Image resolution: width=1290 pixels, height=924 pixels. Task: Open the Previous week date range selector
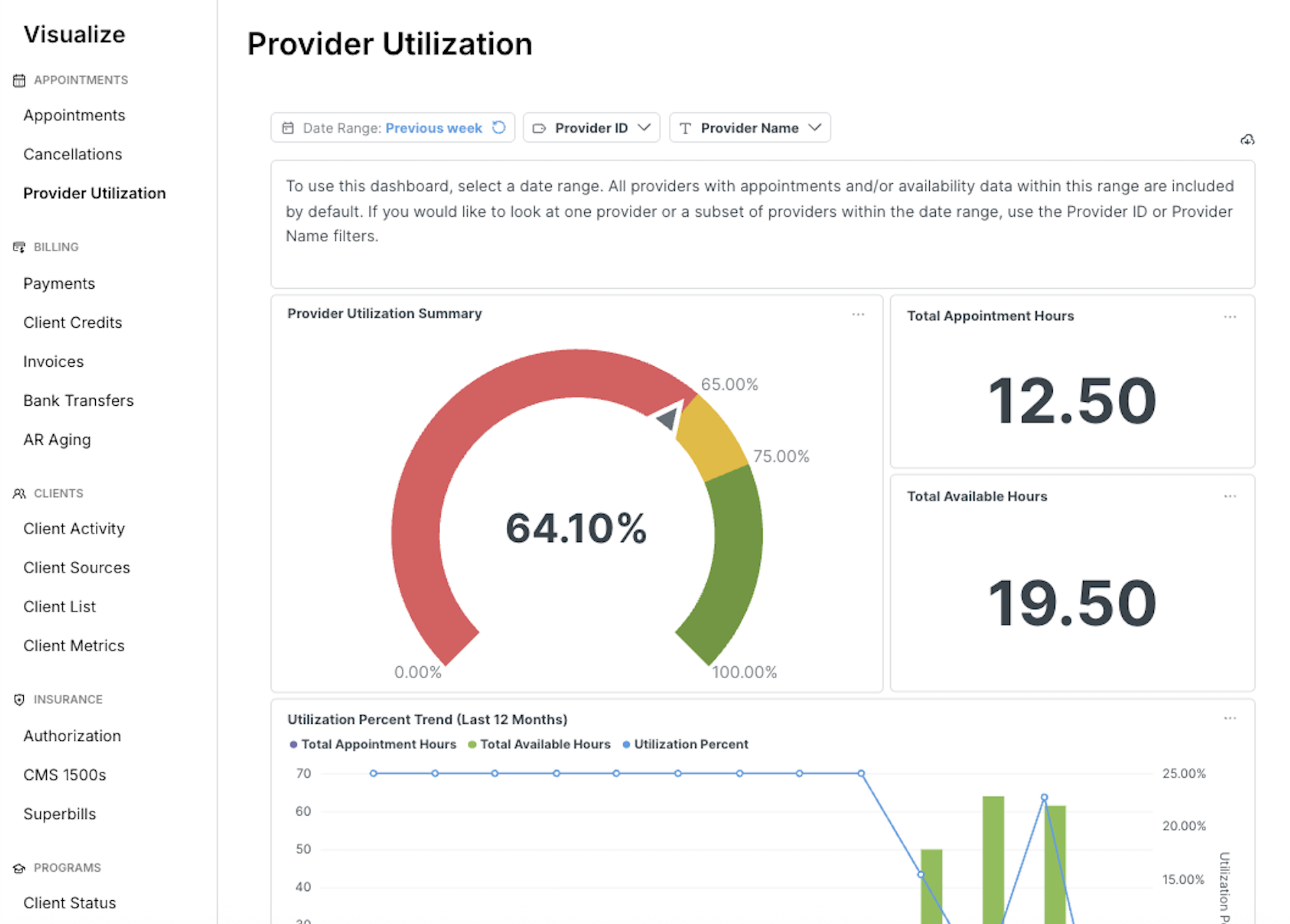(433, 128)
